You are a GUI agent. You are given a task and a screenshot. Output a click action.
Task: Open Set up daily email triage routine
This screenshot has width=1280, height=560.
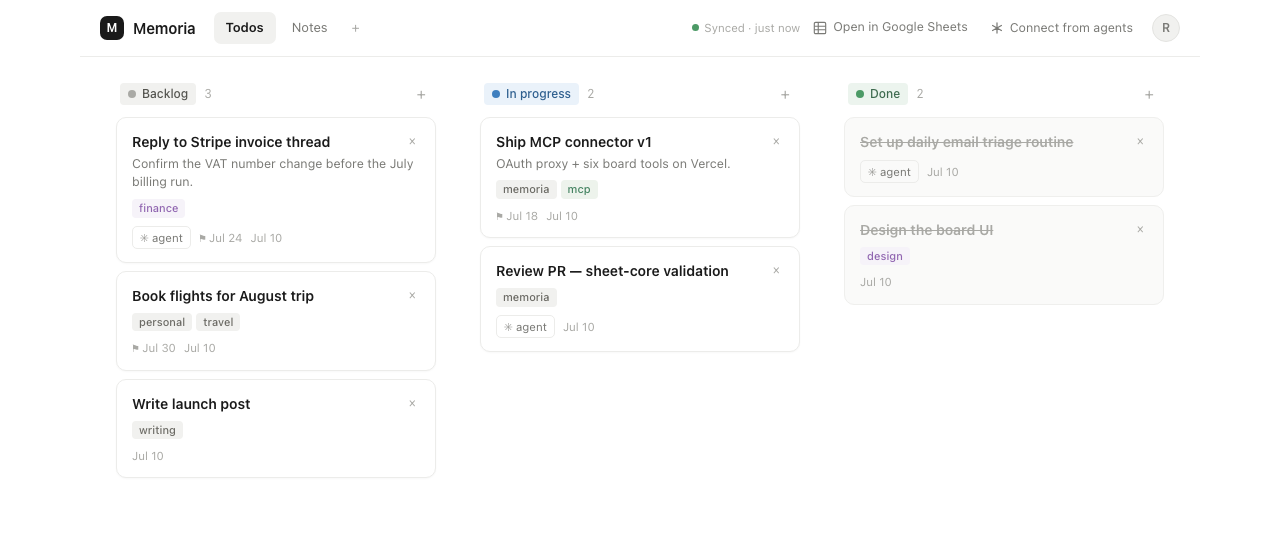(966, 142)
